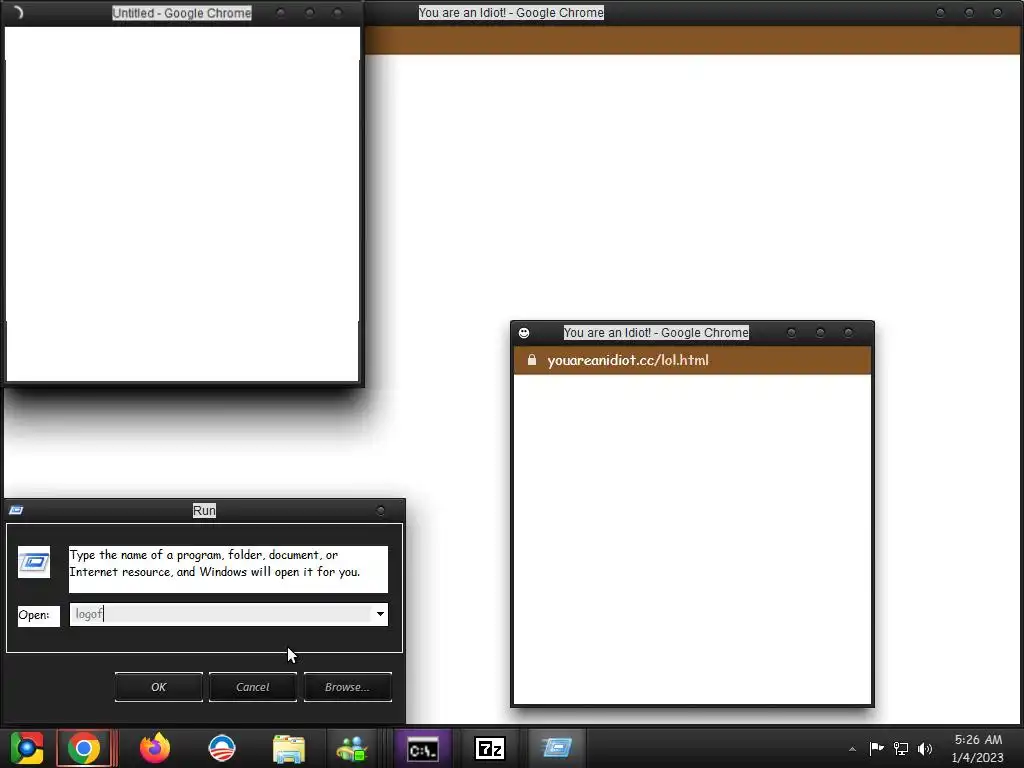The image size is (1024, 768).
Task: Click the 'Open:' label in Run dialog
Action: pyautogui.click(x=34, y=615)
